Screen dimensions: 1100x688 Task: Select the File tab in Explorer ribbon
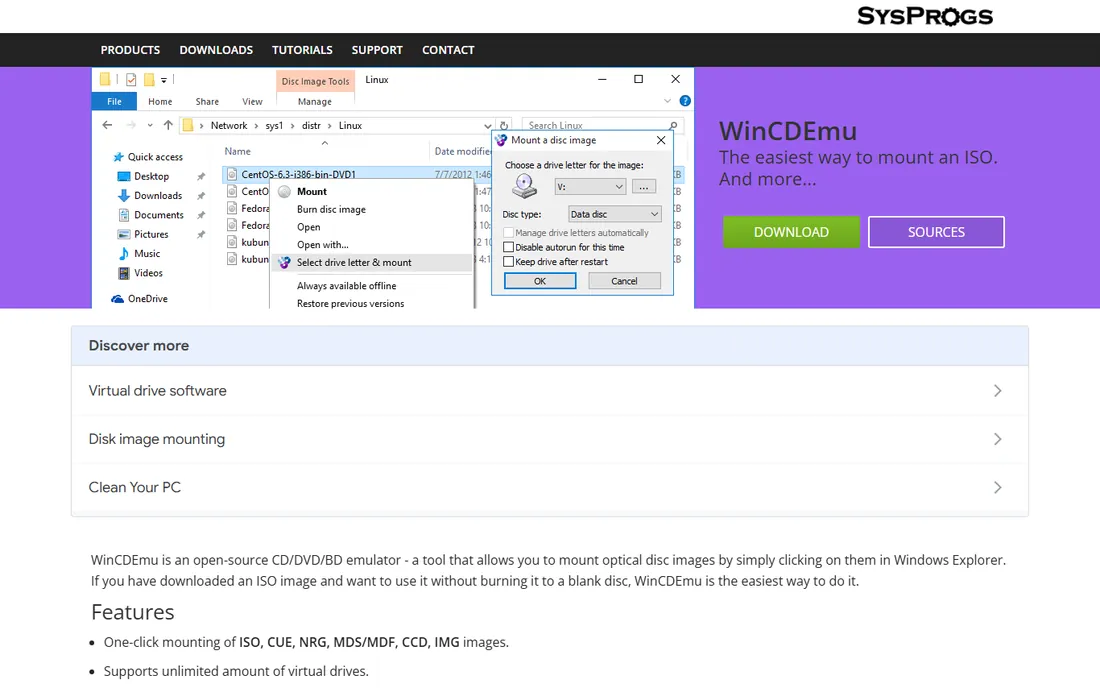[x=114, y=102]
